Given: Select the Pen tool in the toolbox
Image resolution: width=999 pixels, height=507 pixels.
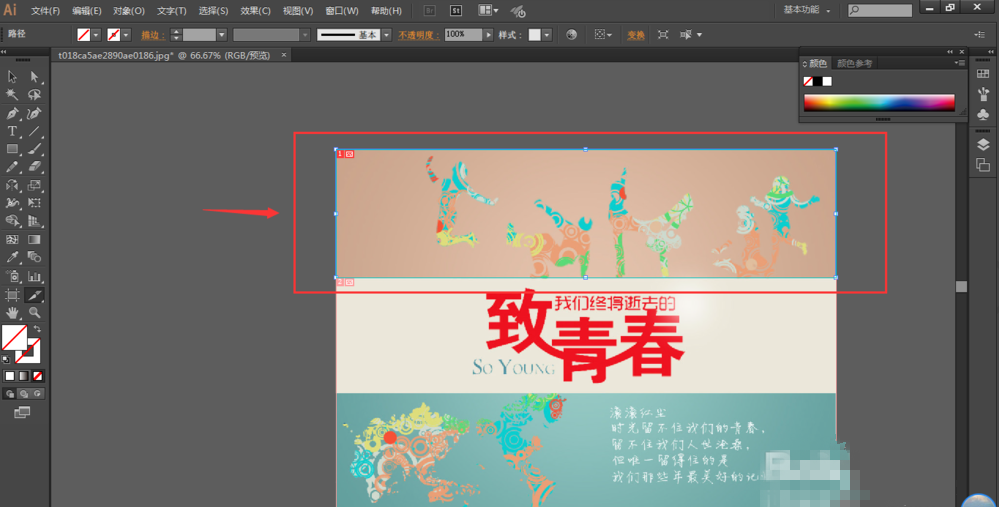Looking at the screenshot, I should pyautogui.click(x=13, y=113).
